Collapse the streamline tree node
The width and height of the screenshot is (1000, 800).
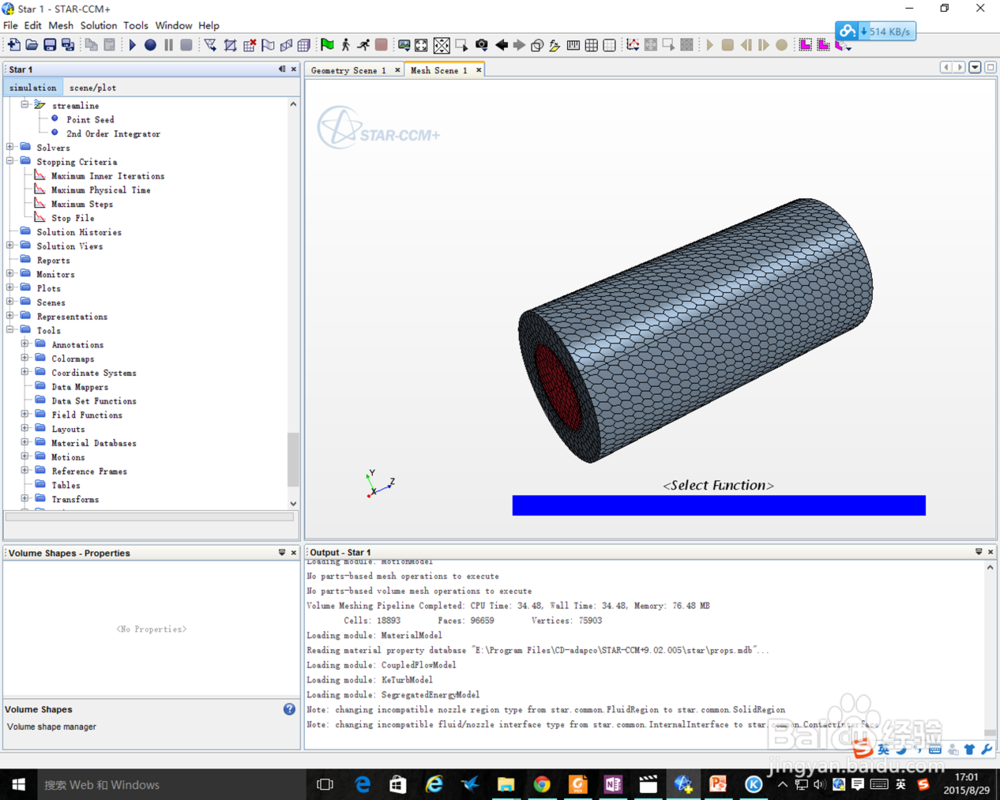tap(25, 105)
